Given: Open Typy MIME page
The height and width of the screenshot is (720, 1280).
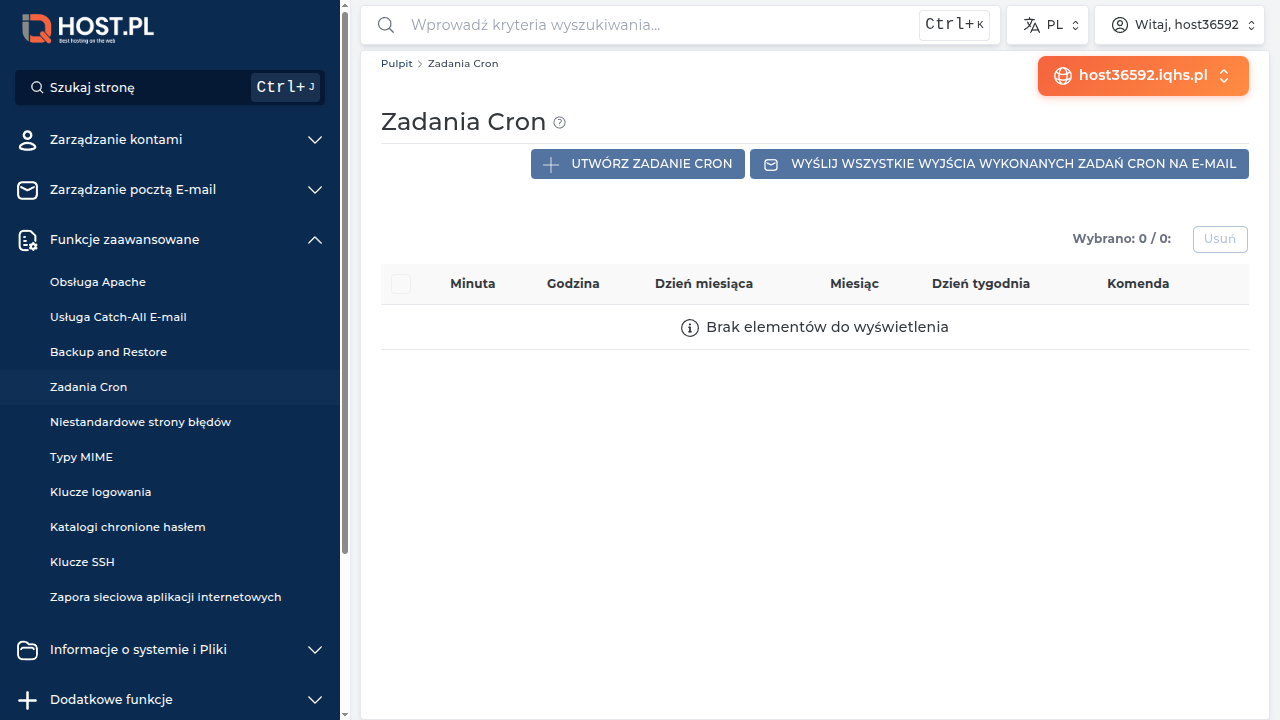Looking at the screenshot, I should [81, 457].
